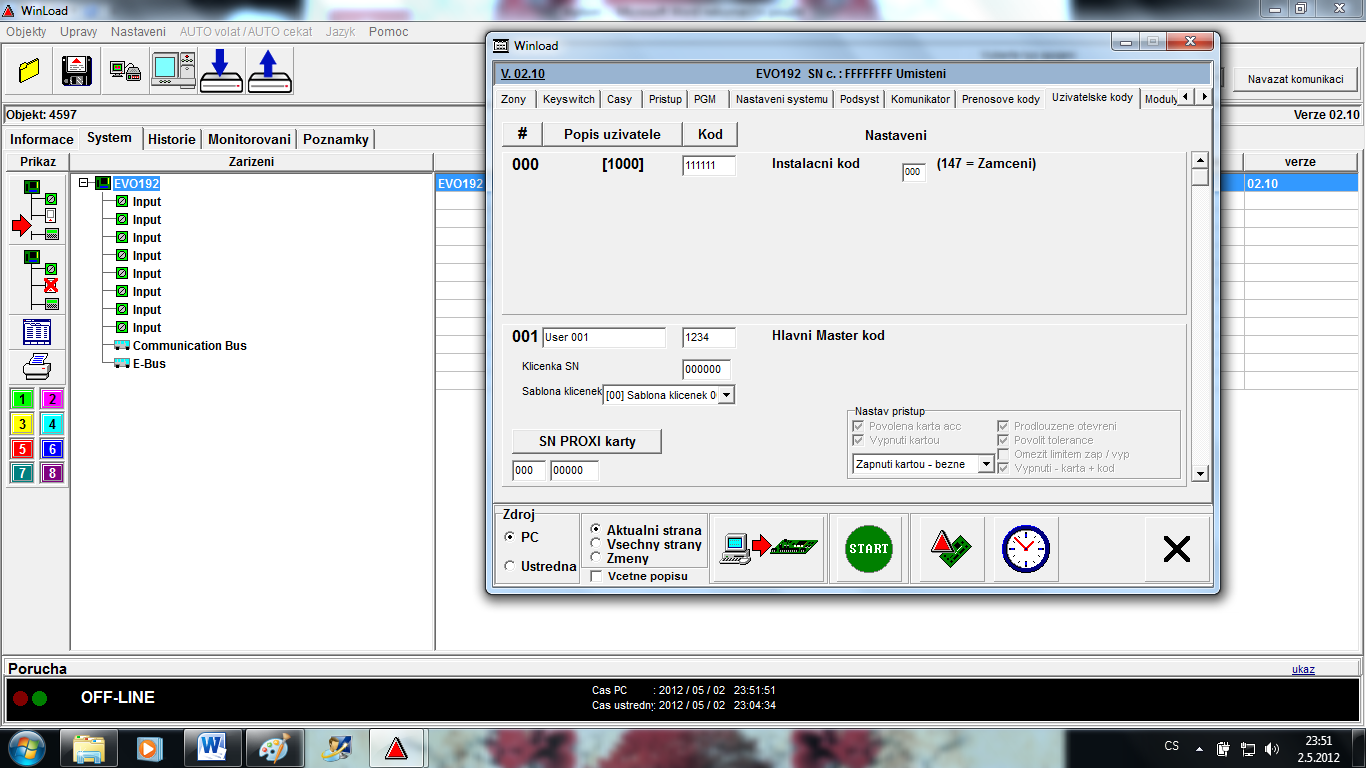Select Communication Bus in the tree

click(x=189, y=346)
